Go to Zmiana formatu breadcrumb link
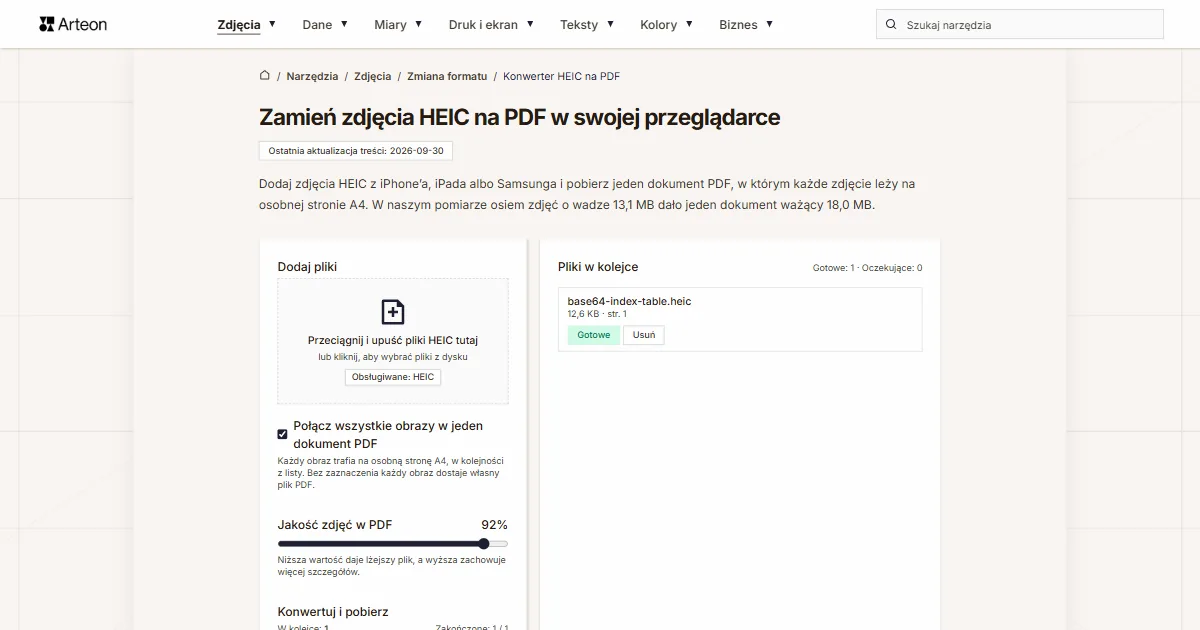This screenshot has width=1200, height=630. [447, 76]
